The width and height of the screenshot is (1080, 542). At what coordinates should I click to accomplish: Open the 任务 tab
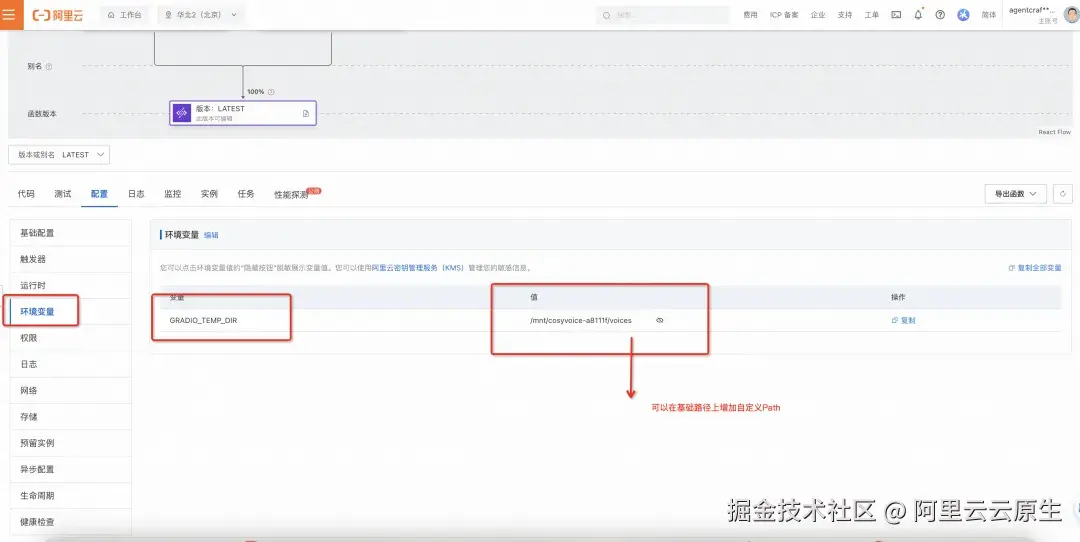click(246, 194)
